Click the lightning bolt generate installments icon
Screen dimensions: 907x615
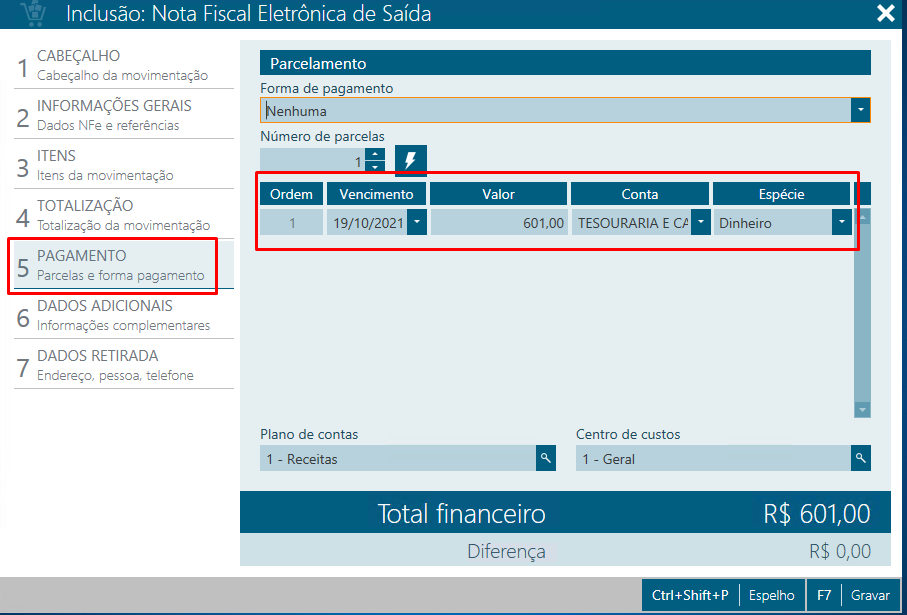tap(411, 160)
